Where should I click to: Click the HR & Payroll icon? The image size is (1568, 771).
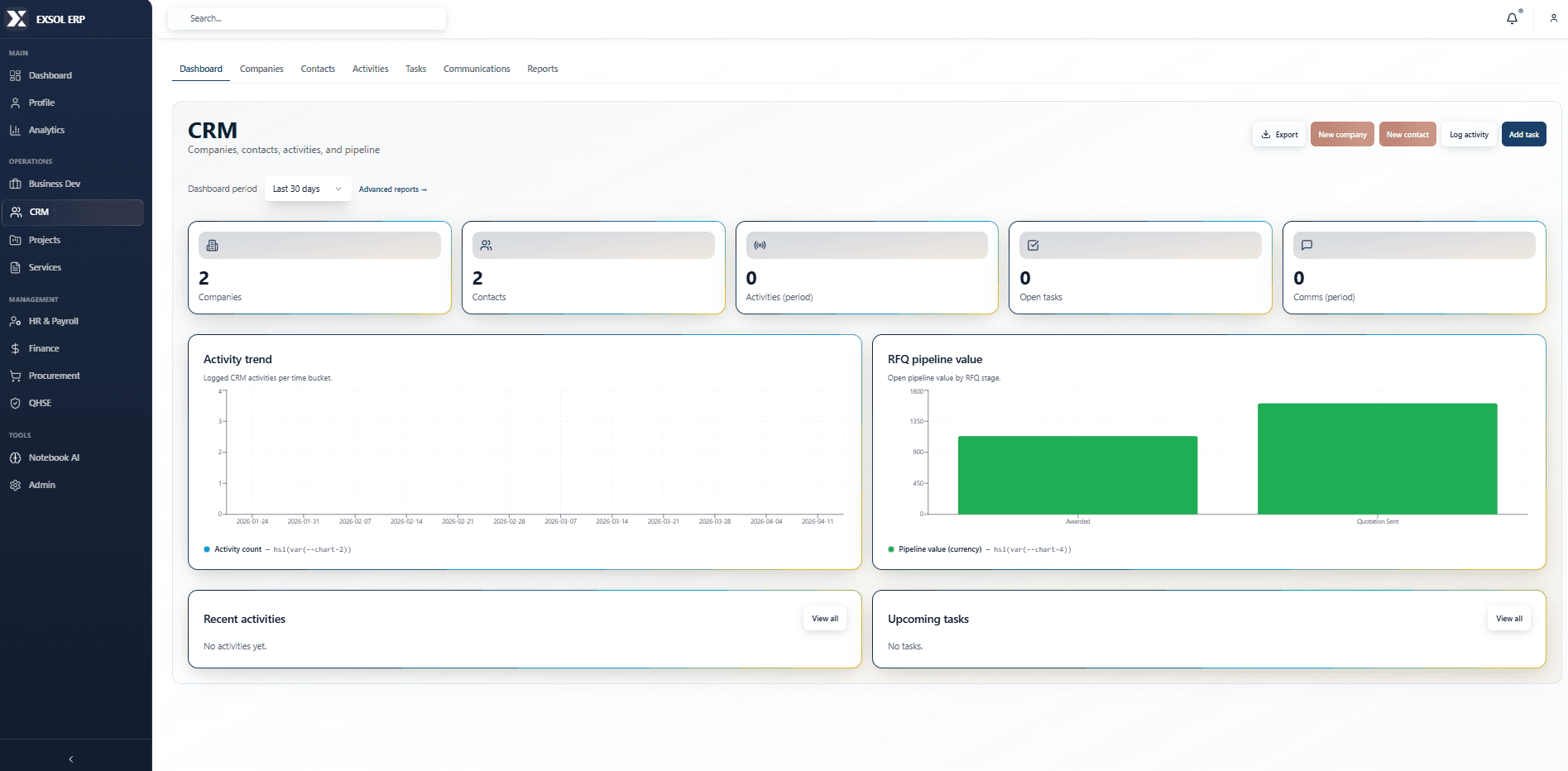tap(15, 321)
